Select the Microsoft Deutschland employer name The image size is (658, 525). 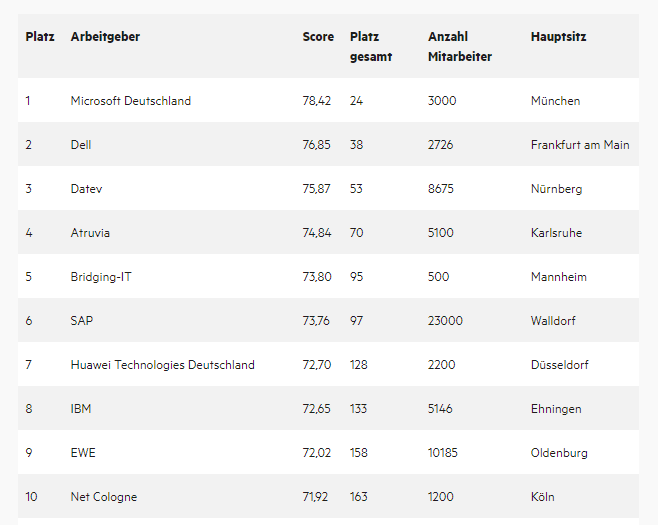pyautogui.click(x=131, y=101)
